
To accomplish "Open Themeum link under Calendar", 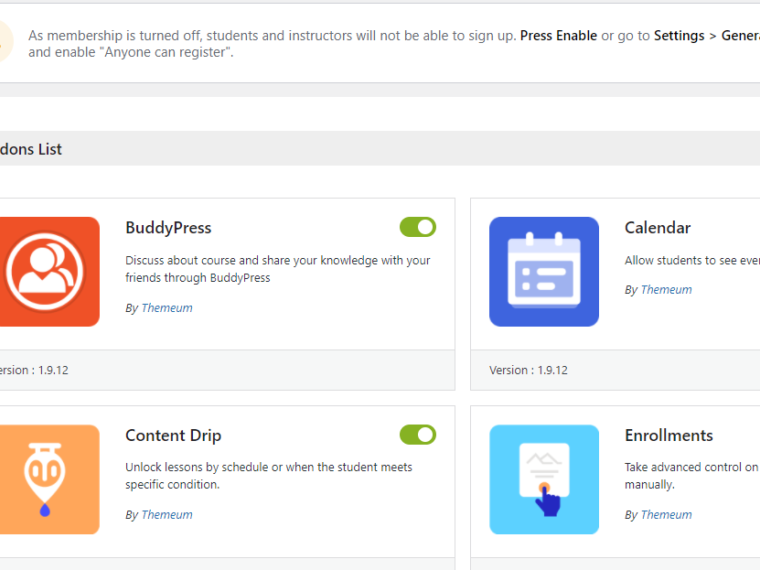I will point(666,290).
